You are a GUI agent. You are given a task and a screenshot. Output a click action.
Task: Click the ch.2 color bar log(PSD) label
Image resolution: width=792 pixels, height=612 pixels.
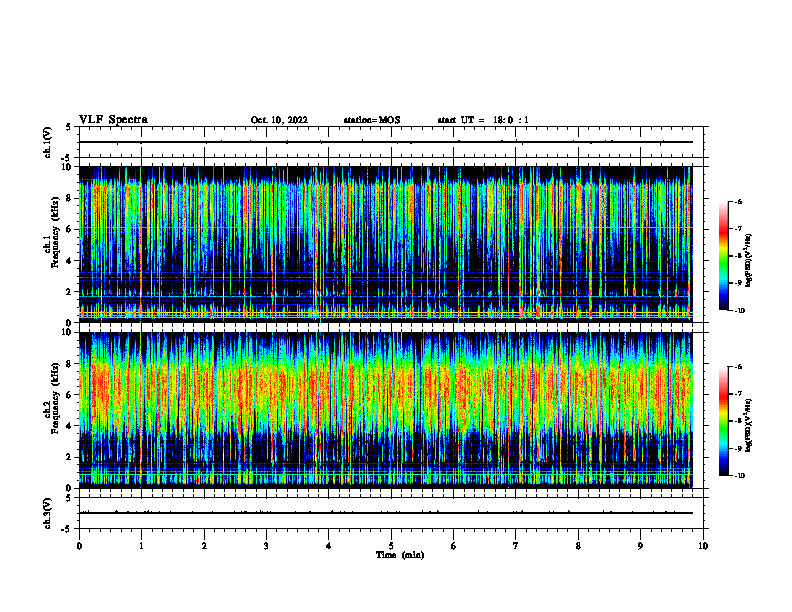point(749,425)
